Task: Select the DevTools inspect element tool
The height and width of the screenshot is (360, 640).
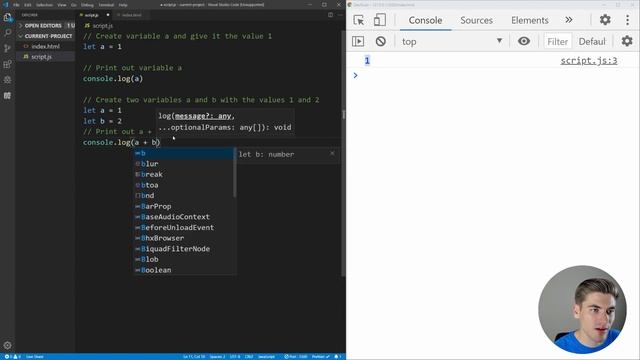Action: pos(359,20)
